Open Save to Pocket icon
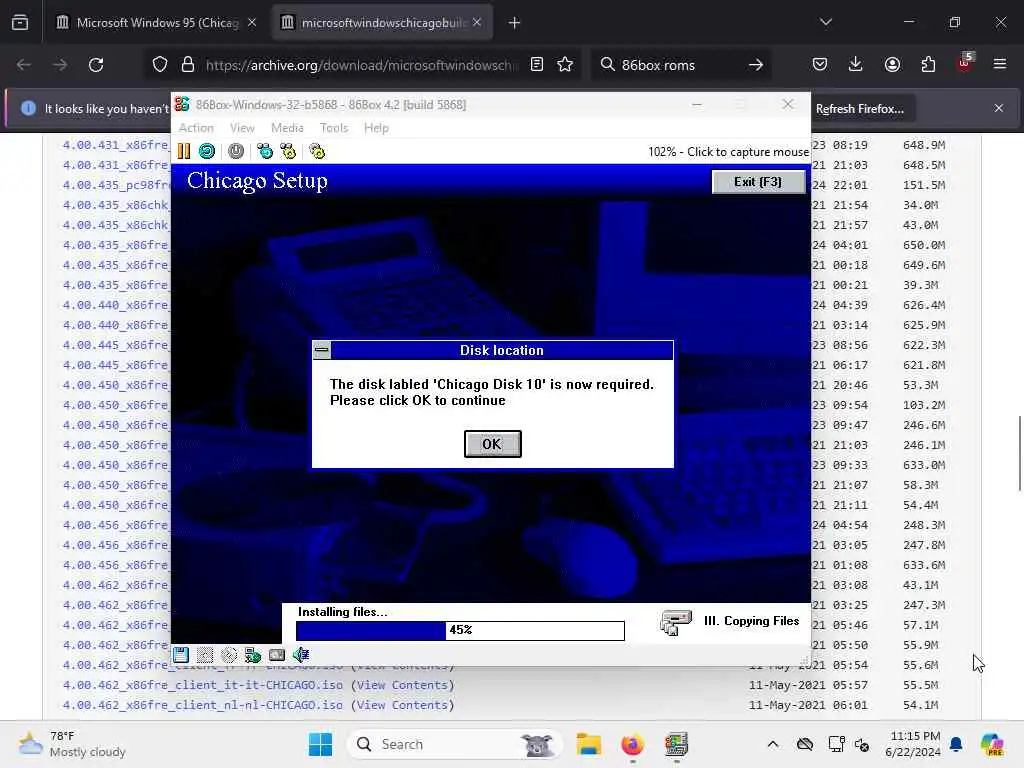Screen dimensions: 1024x768 coord(820,65)
